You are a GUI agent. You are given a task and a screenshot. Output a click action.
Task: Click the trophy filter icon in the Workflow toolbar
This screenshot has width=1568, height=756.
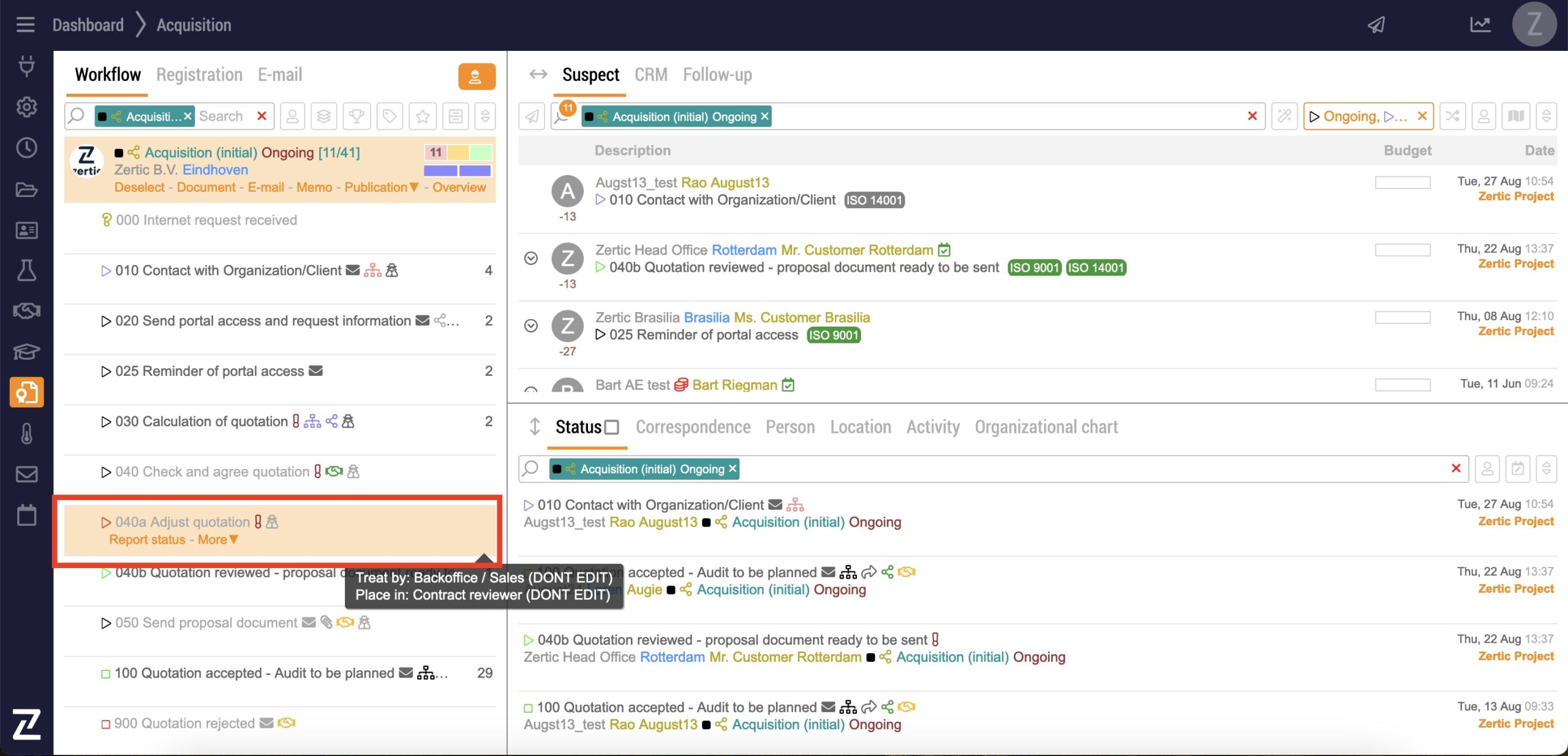356,116
